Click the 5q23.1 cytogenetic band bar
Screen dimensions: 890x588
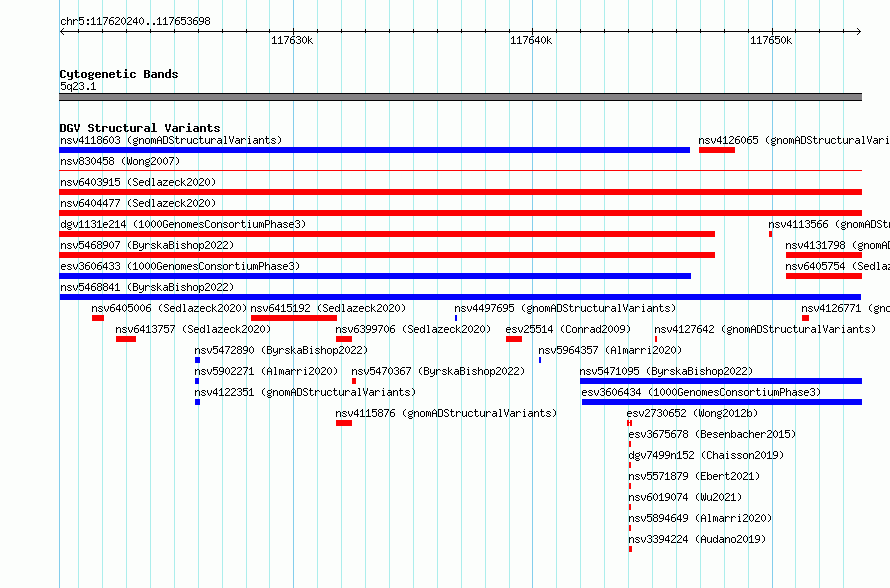460,97
